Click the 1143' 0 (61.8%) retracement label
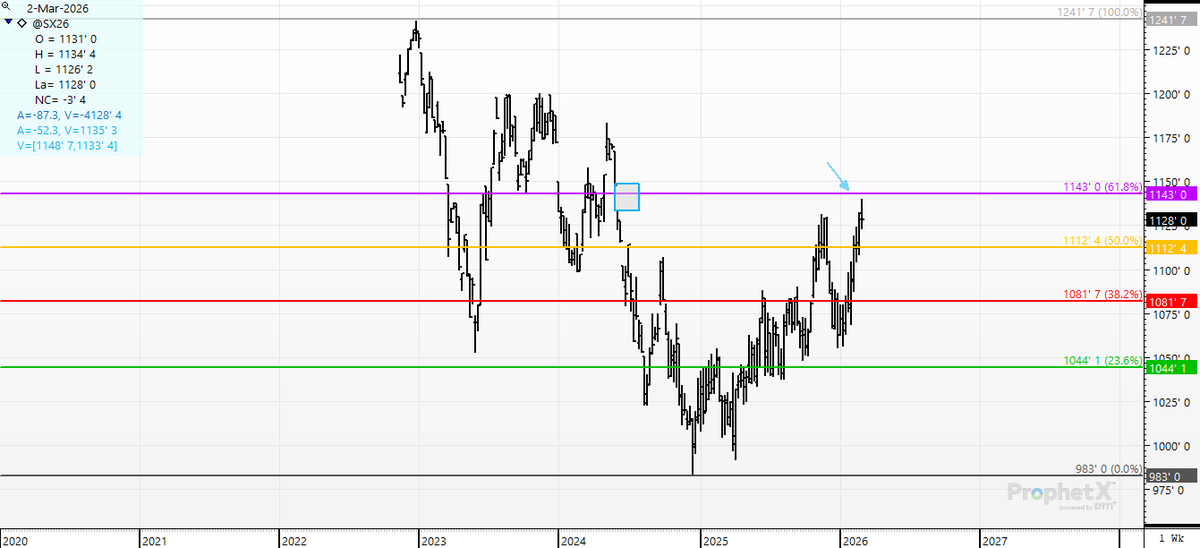This screenshot has width=1200, height=548. (1102, 187)
